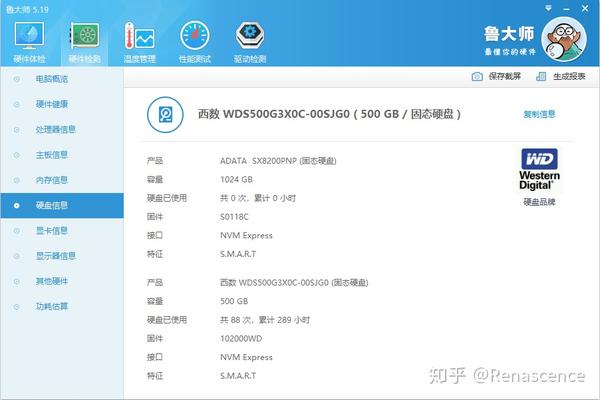
Task: Open the 性能测试 gauge icon
Action: [195, 36]
